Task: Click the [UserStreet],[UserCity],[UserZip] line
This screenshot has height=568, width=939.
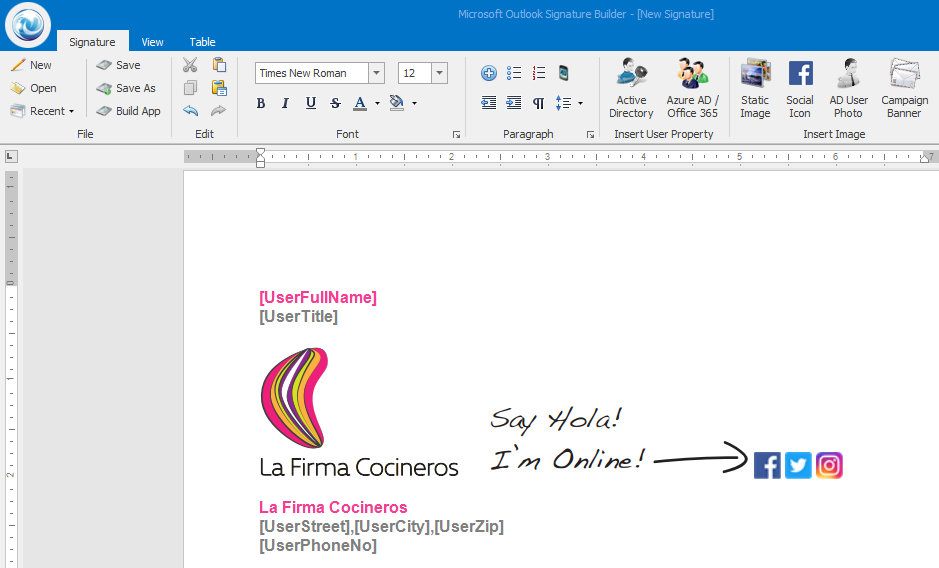Action: click(381, 527)
